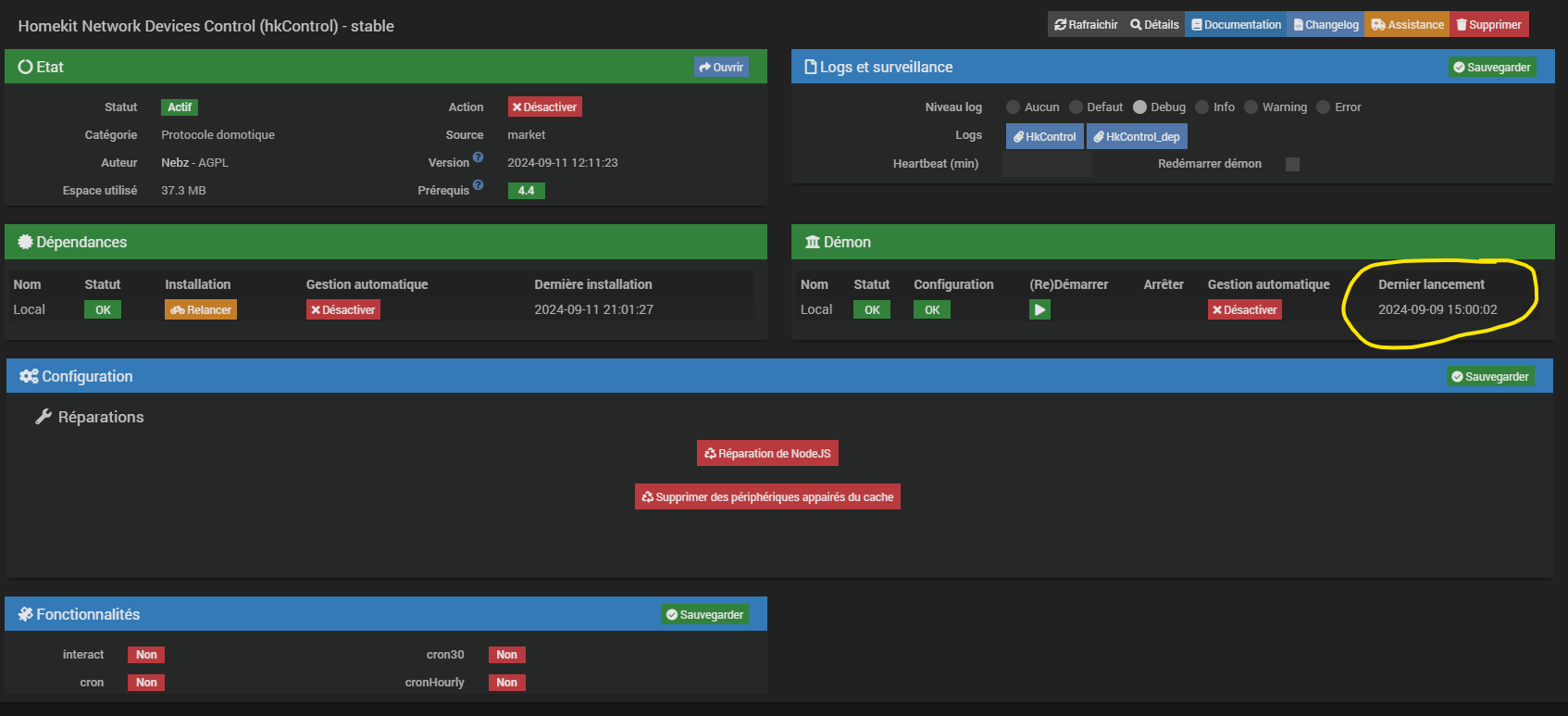Click the last launch date 2024-09-09 15:00:02
This screenshot has width=1568, height=716.
click(1437, 309)
